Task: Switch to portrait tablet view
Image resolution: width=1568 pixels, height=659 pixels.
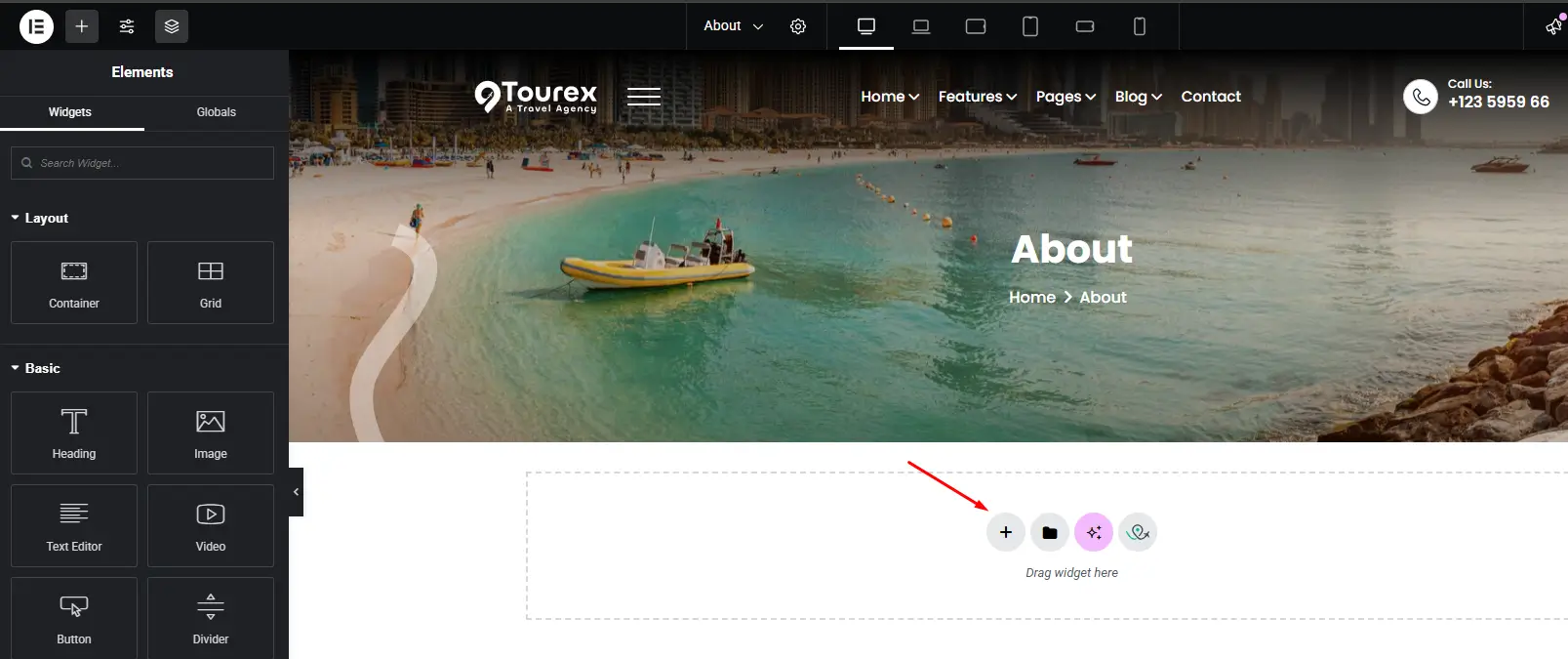Action: (1030, 26)
